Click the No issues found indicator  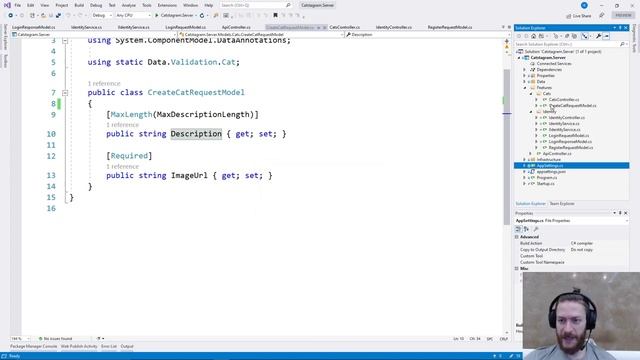(x=56, y=339)
